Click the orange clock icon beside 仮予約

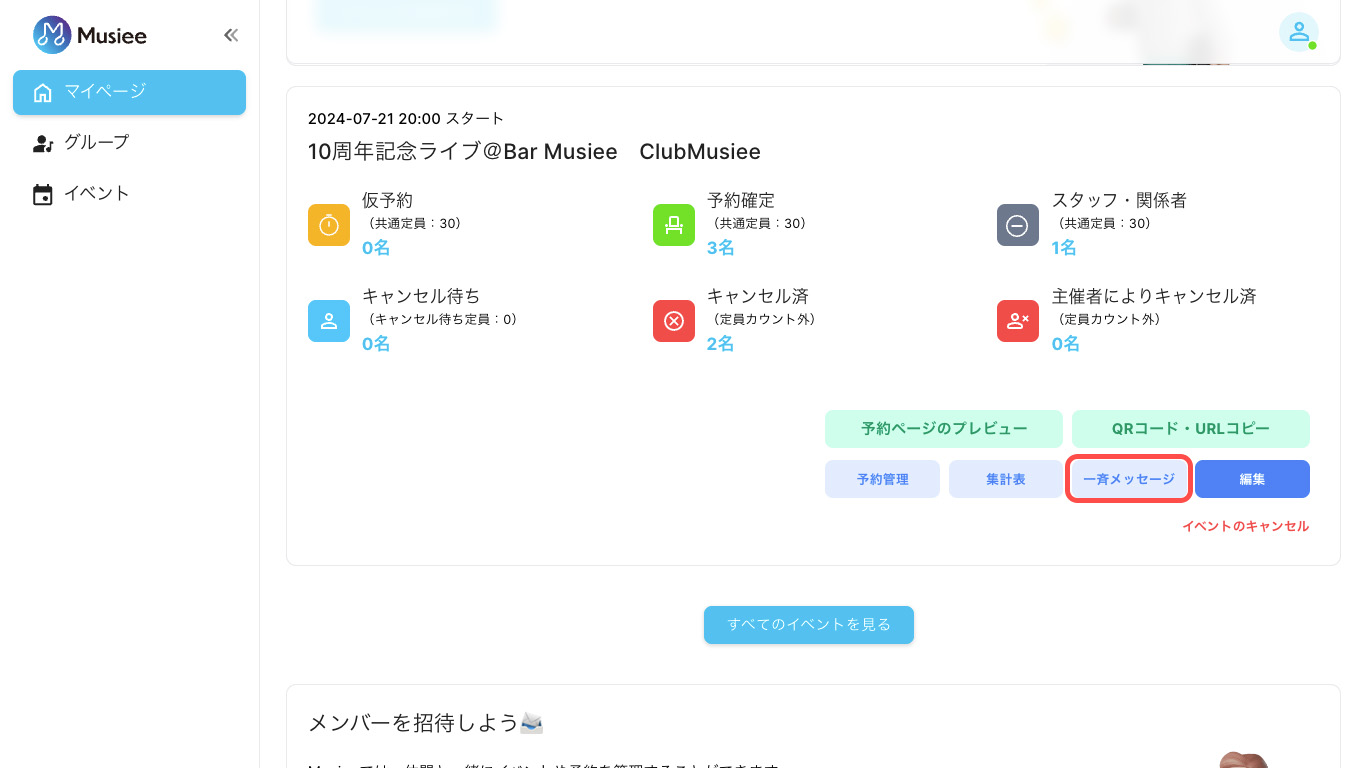click(329, 225)
